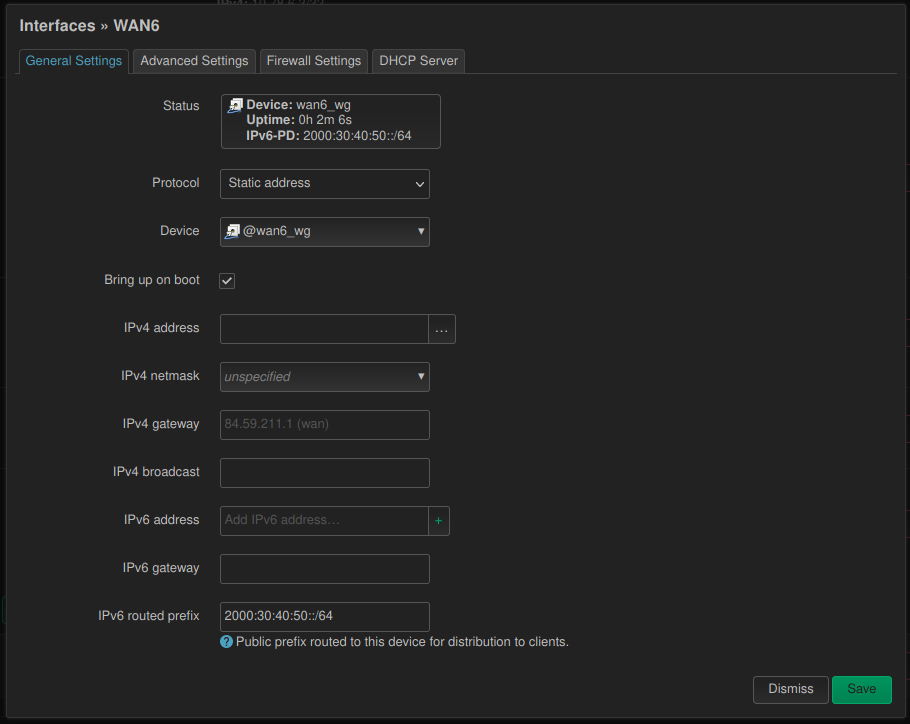Click into the IPv4 address field
This screenshot has height=724, width=910.
(x=324, y=329)
